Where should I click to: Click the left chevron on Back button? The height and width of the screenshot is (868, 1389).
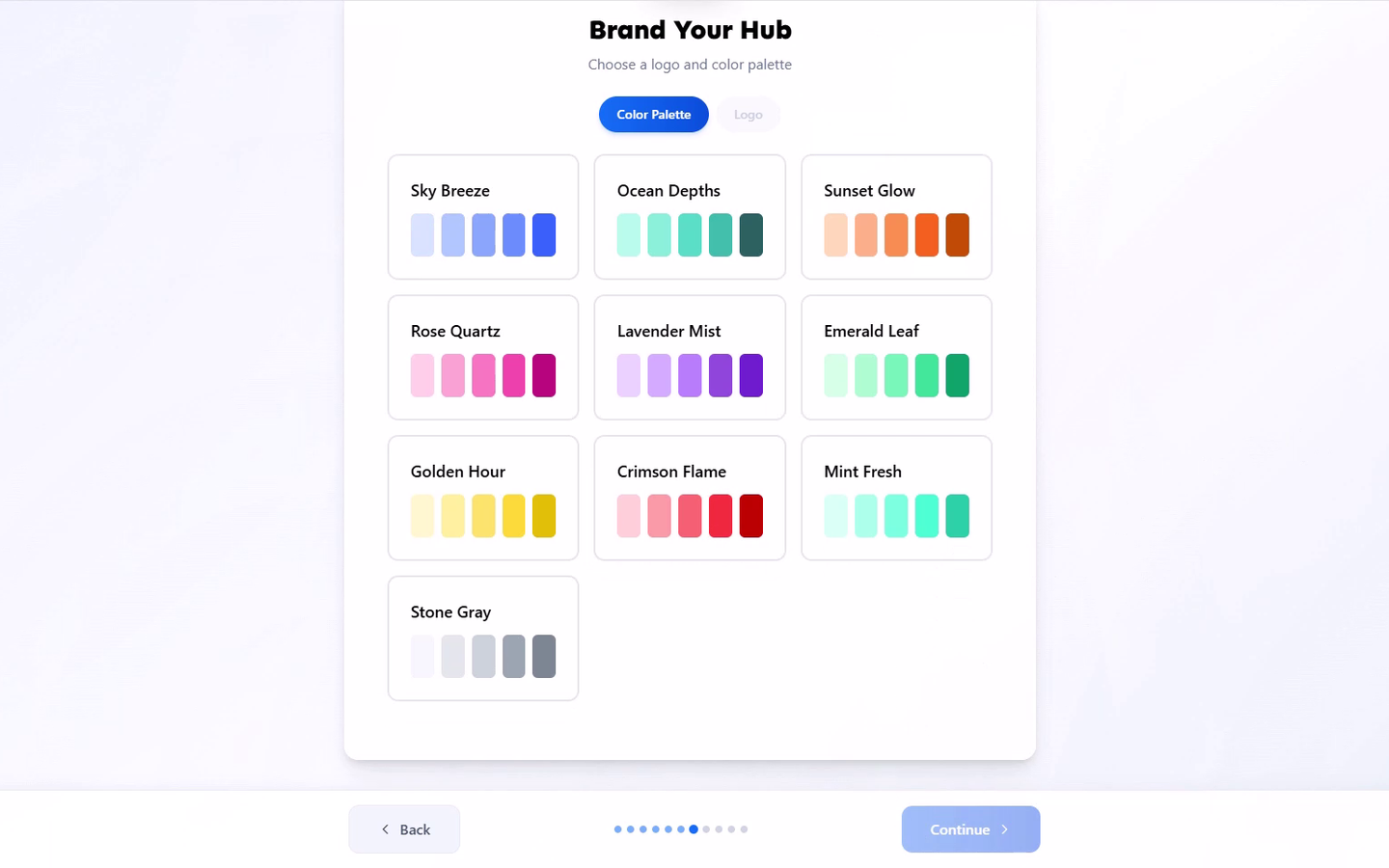385,829
